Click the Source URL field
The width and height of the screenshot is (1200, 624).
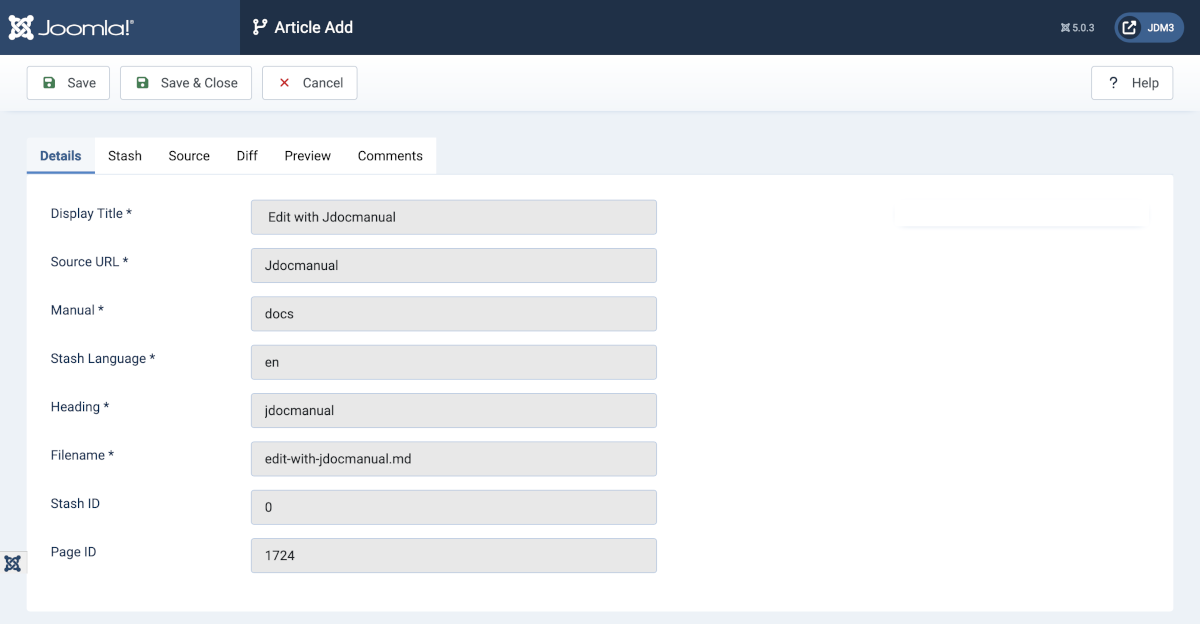[454, 265]
